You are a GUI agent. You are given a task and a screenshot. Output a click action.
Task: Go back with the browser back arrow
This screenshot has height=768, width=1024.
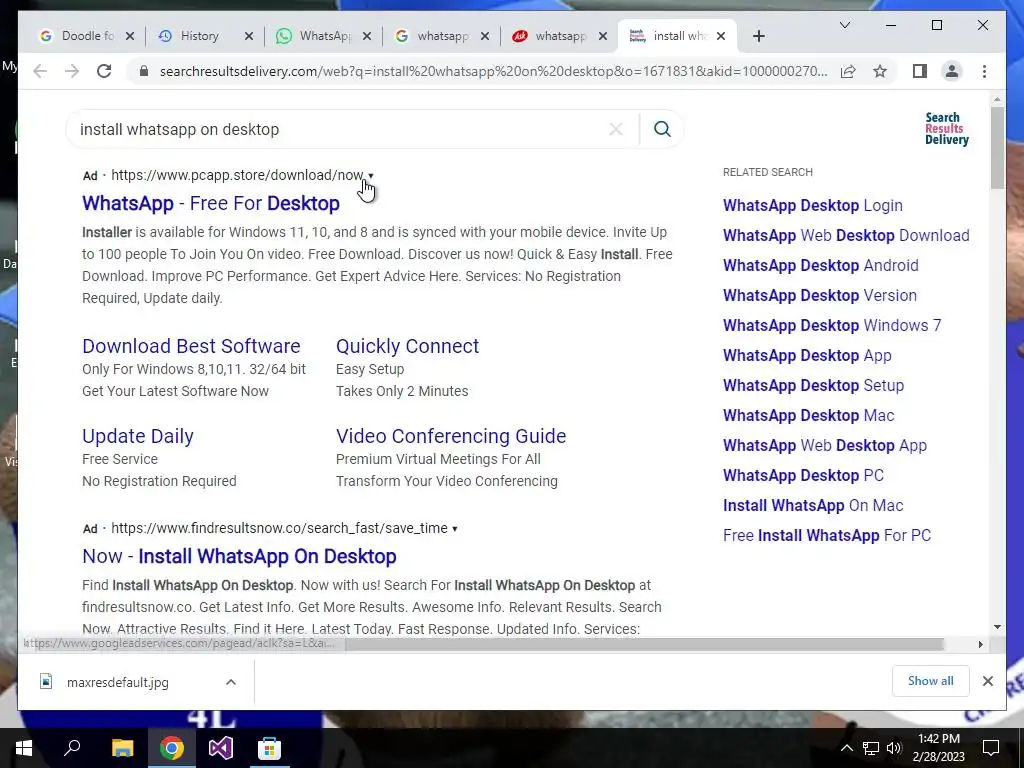click(x=40, y=71)
